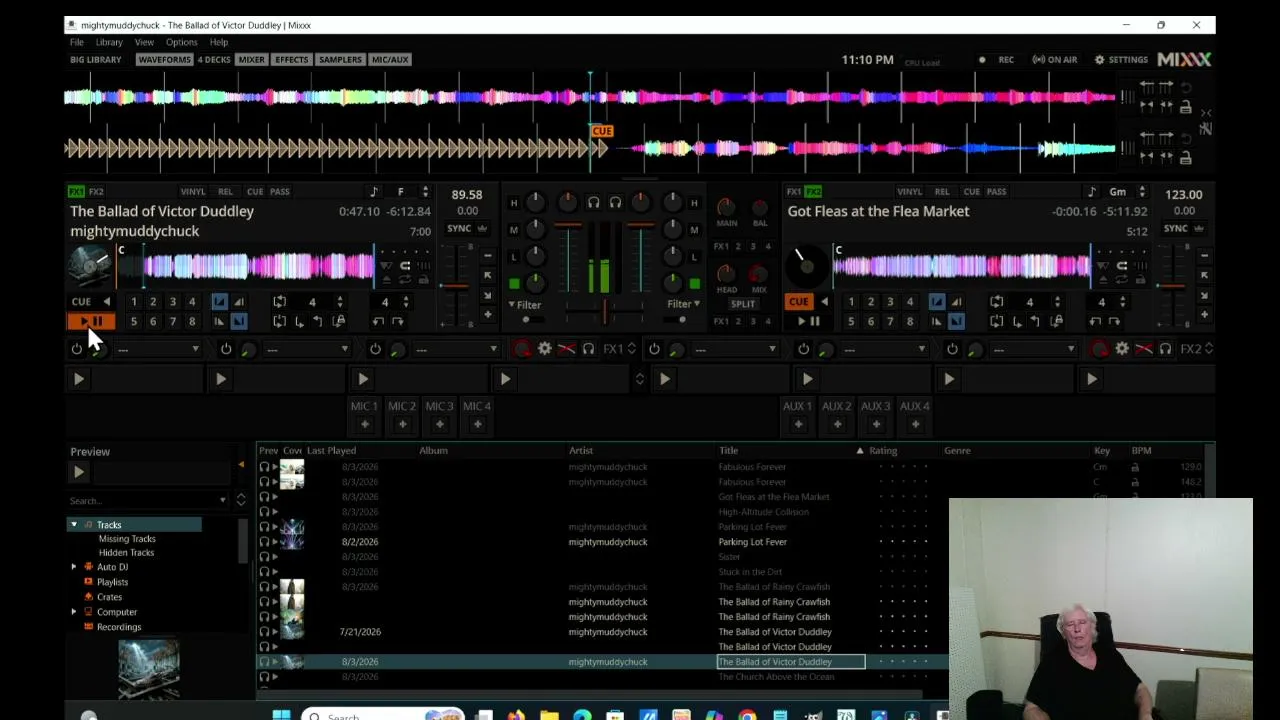Open FX1 effect unit settings gear

tap(544, 348)
